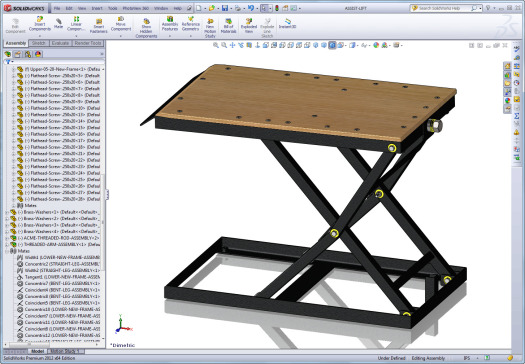525x364 pixels.
Task: Click the Rebuild traffic light icon
Action: (x=277, y=8)
